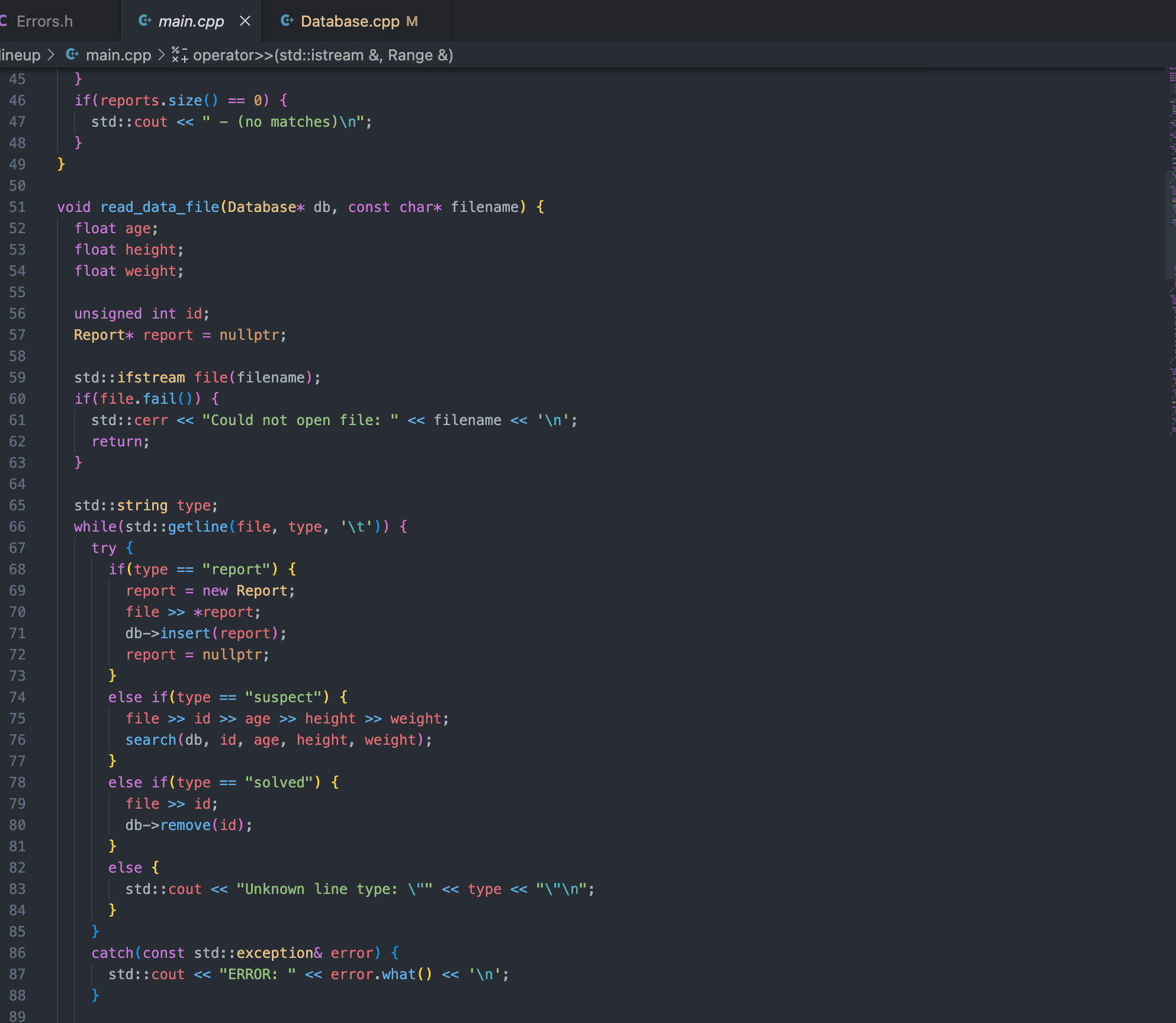Click the C++ file icon on main.cpp tab
The height and width of the screenshot is (1023, 1176).
[144, 21]
